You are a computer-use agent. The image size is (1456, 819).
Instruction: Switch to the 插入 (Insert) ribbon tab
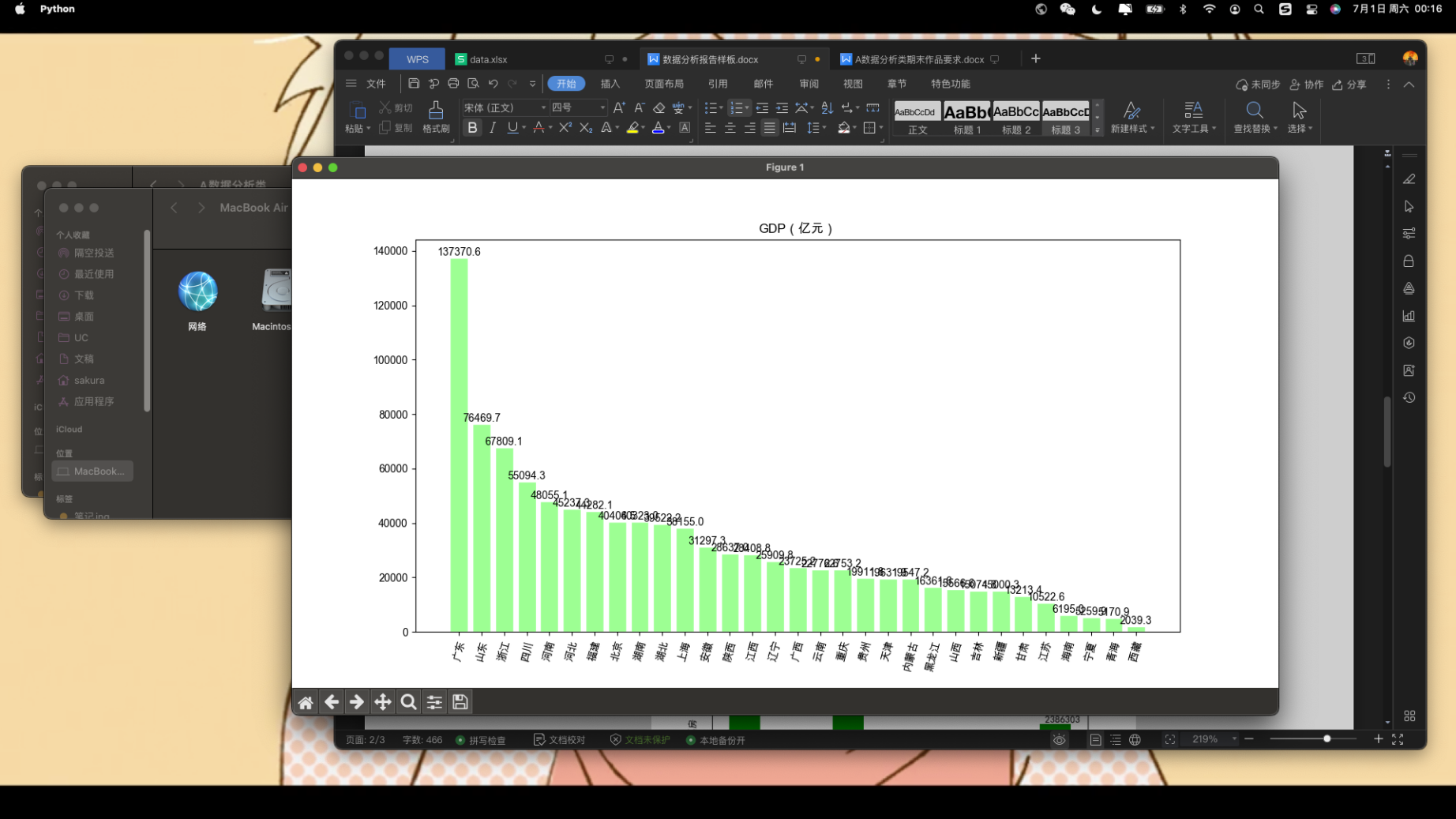pyautogui.click(x=610, y=84)
